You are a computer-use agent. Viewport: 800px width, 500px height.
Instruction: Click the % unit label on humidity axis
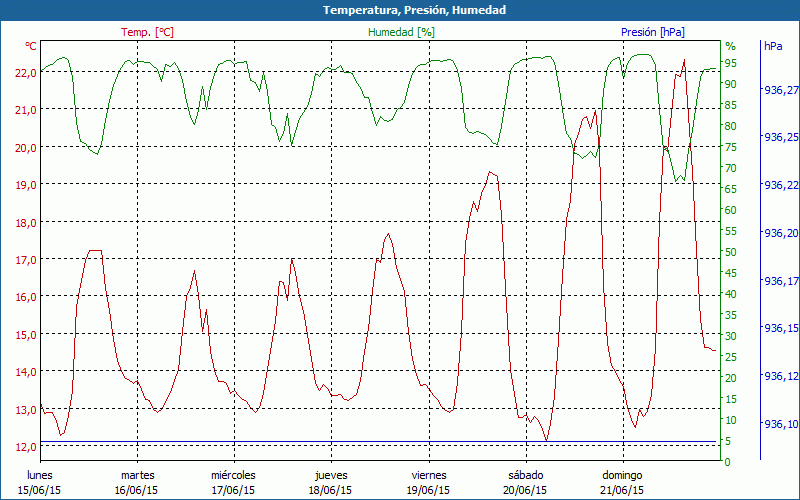730,46
